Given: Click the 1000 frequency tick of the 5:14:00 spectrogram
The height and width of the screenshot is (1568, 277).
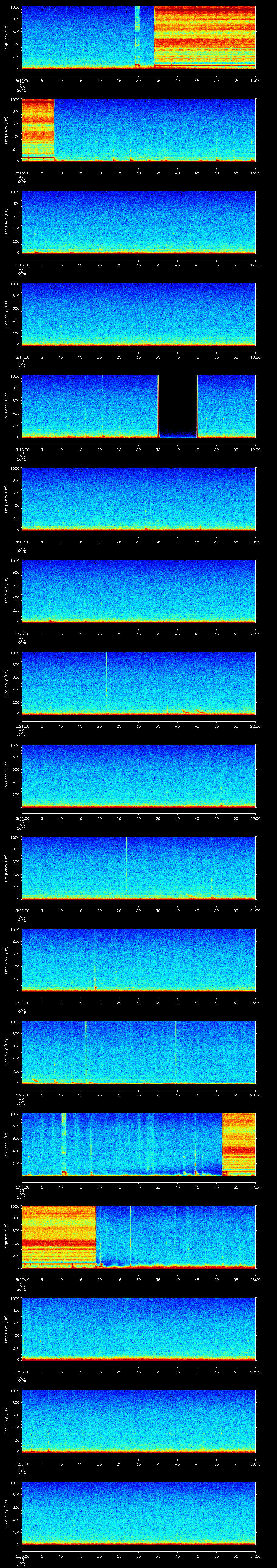Looking at the screenshot, I should pos(15,8).
